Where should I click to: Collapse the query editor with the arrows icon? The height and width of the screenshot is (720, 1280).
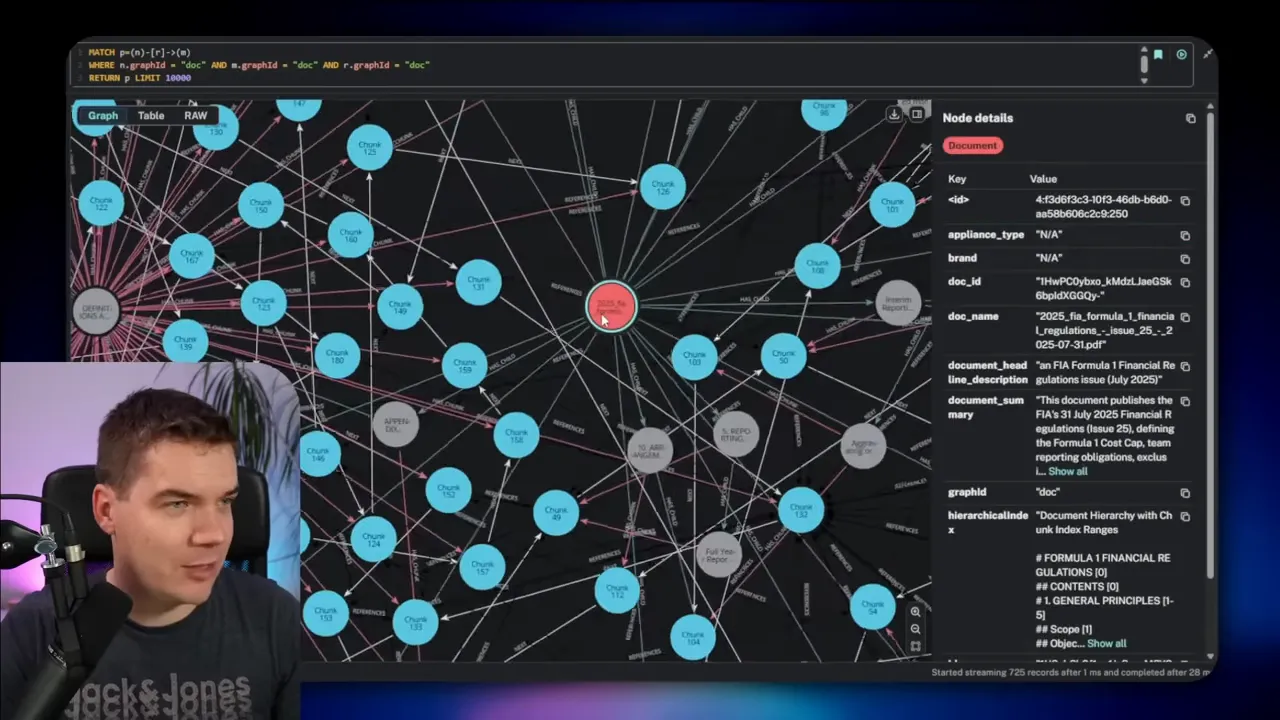tap(1207, 54)
